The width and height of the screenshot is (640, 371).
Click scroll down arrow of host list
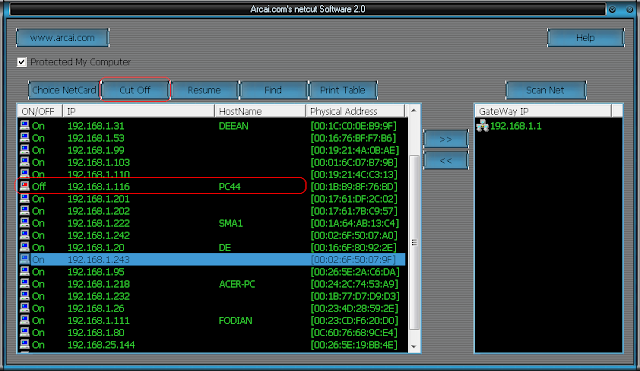click(x=414, y=347)
